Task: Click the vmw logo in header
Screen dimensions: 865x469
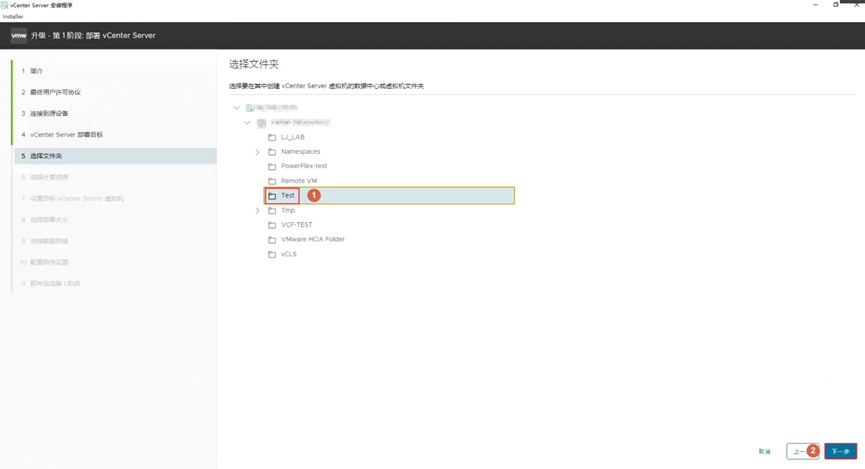Action: tap(19, 35)
